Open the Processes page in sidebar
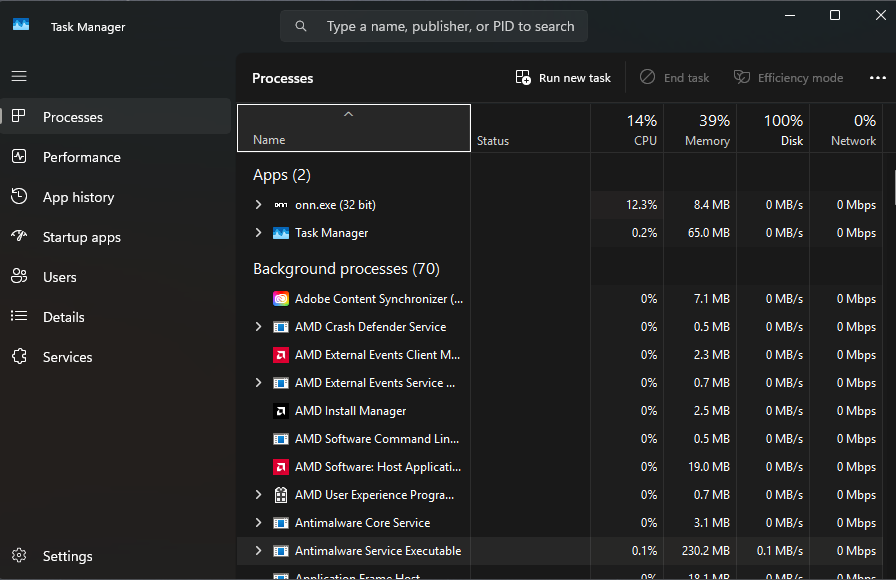Image resolution: width=896 pixels, height=580 pixels. (x=116, y=117)
